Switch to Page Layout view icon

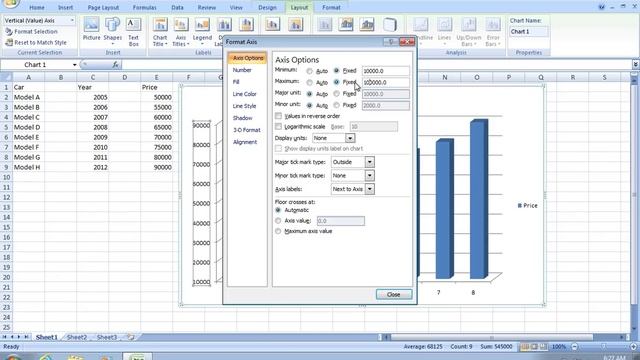point(534,347)
